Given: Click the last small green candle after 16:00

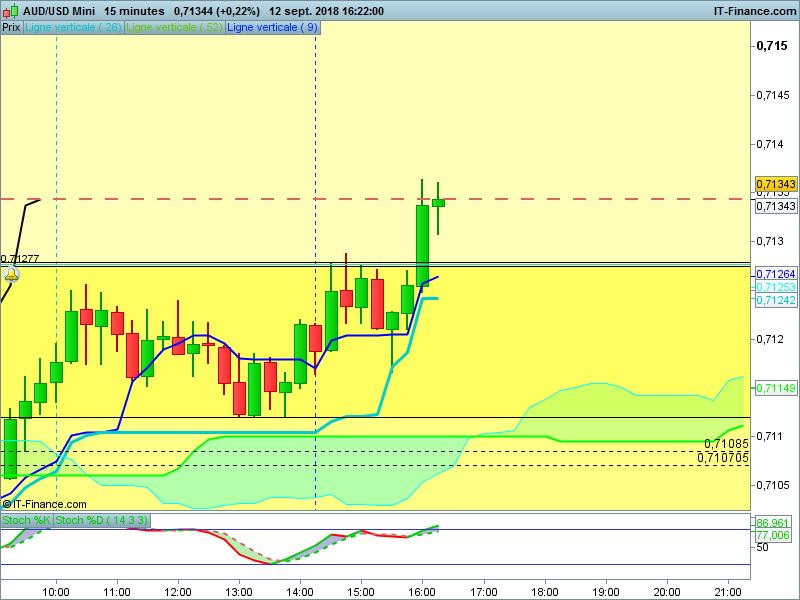Looking at the screenshot, I should (438, 203).
